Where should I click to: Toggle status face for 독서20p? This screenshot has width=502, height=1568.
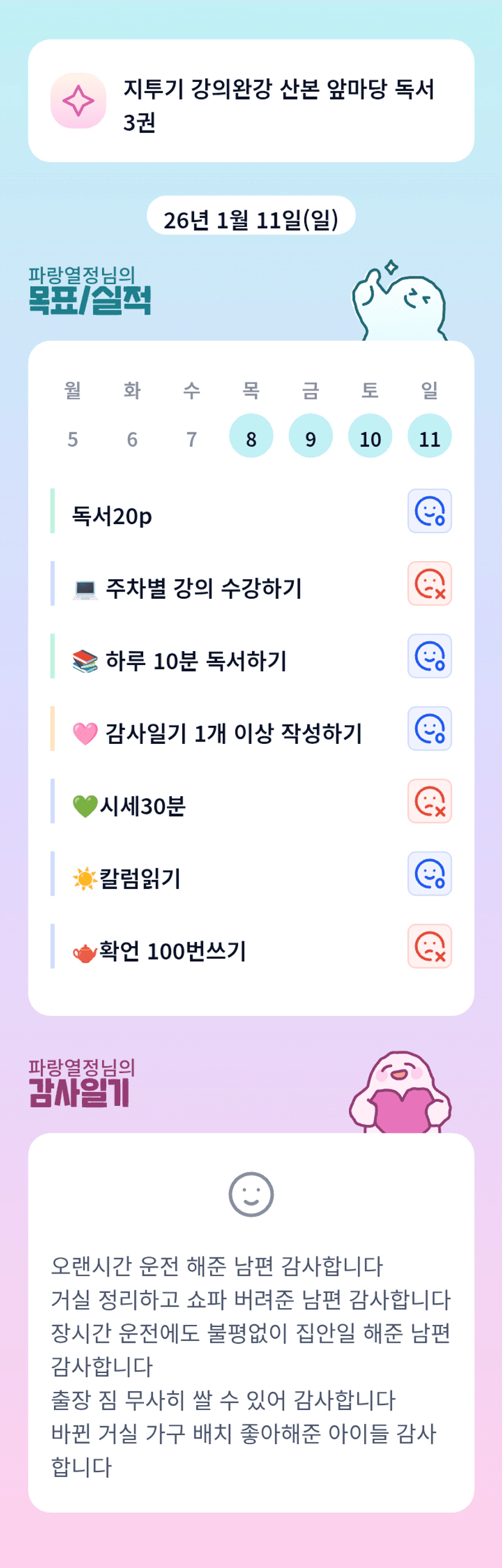point(429,511)
